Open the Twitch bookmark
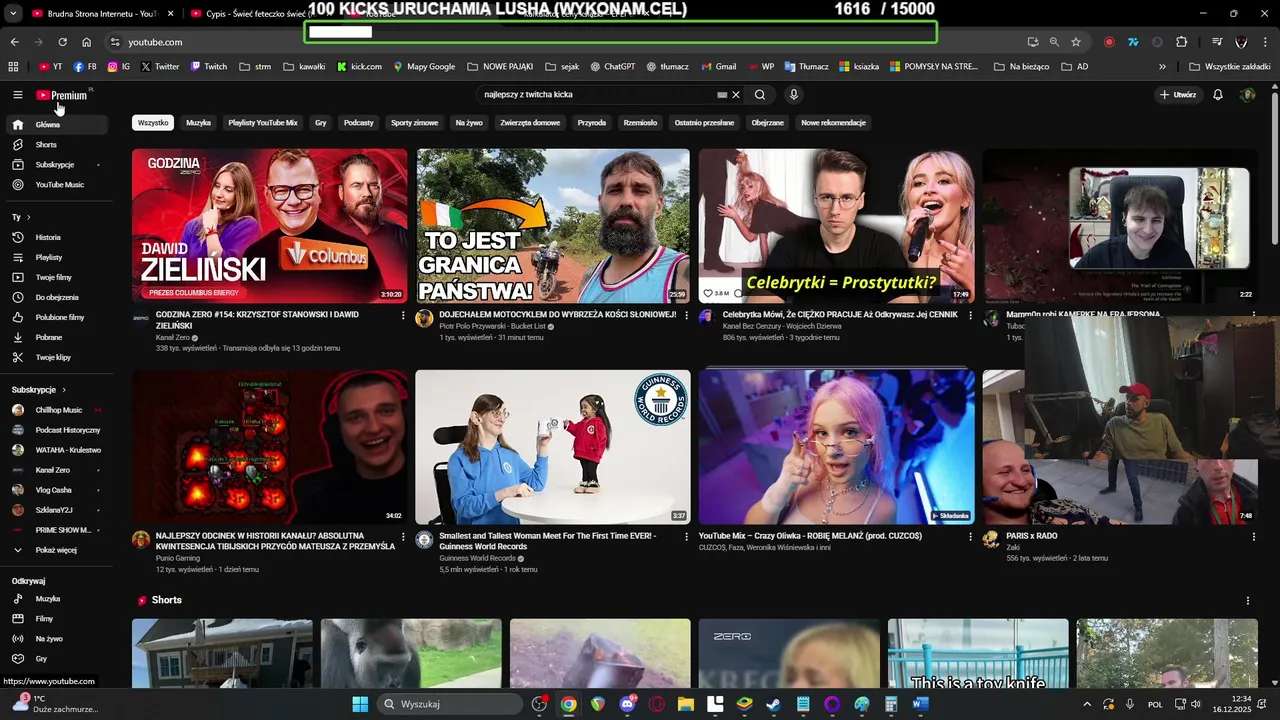The height and width of the screenshot is (720, 1280). click(x=209, y=67)
